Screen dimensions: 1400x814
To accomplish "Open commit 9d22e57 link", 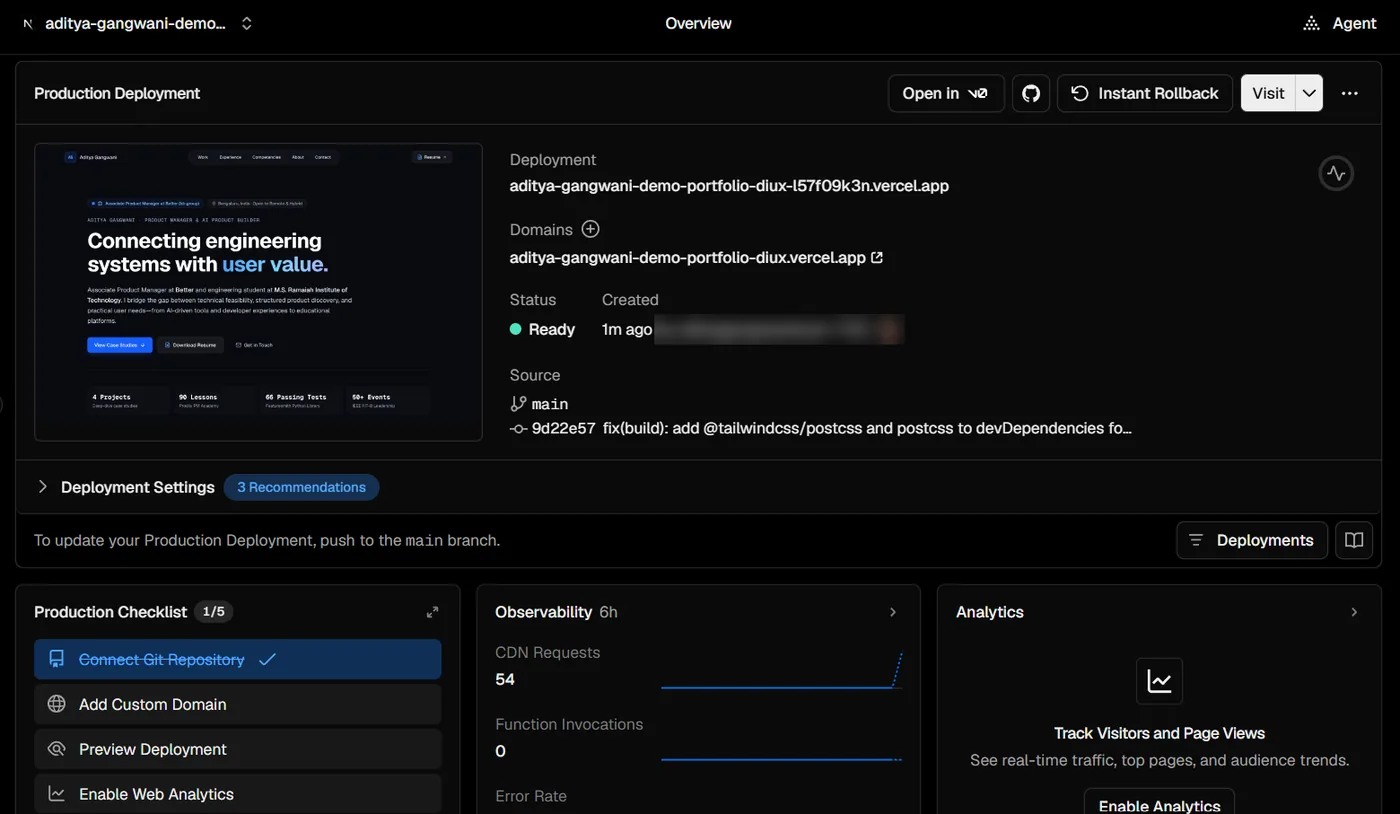I will (x=564, y=428).
